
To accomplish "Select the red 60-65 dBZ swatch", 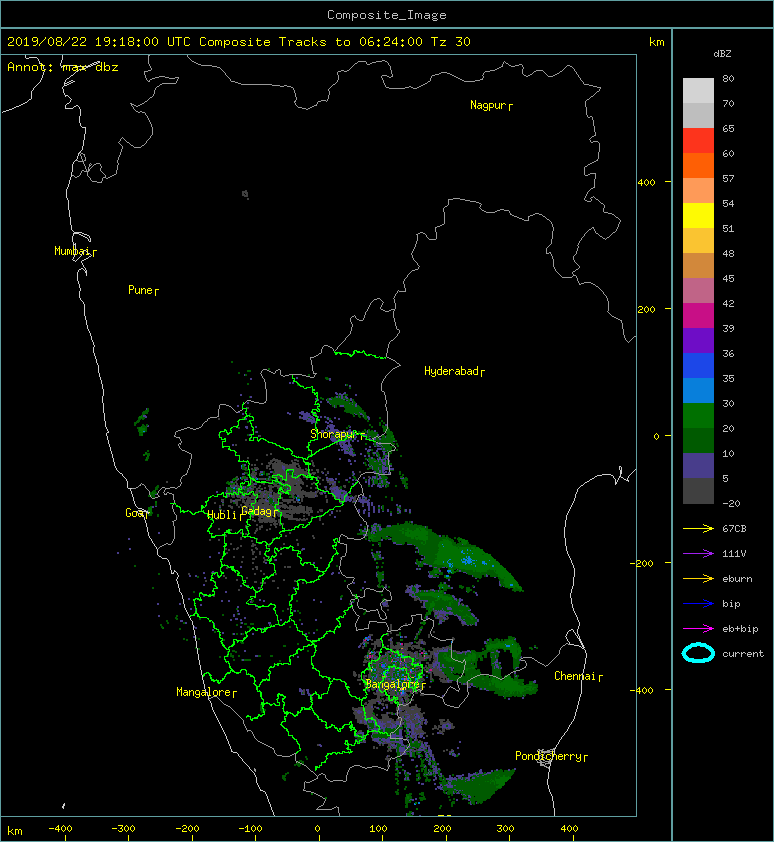I will tap(698, 140).
